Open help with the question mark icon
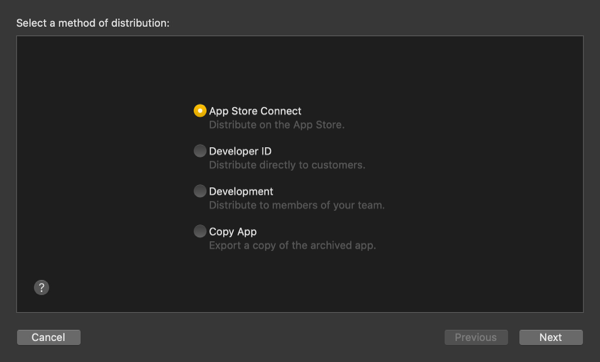 (x=41, y=287)
